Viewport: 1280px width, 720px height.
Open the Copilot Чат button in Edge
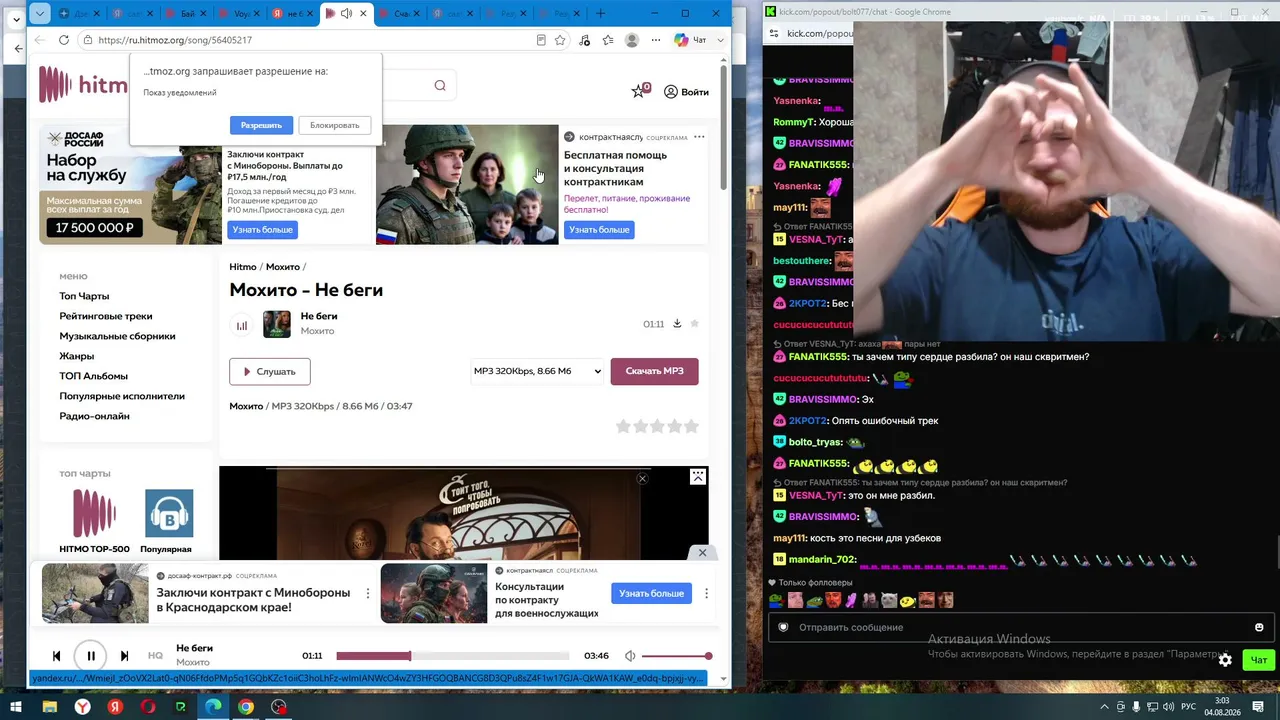[x=690, y=40]
